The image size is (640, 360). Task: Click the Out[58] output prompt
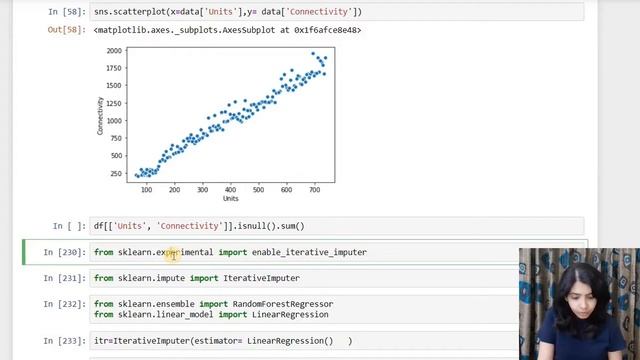pos(67,30)
